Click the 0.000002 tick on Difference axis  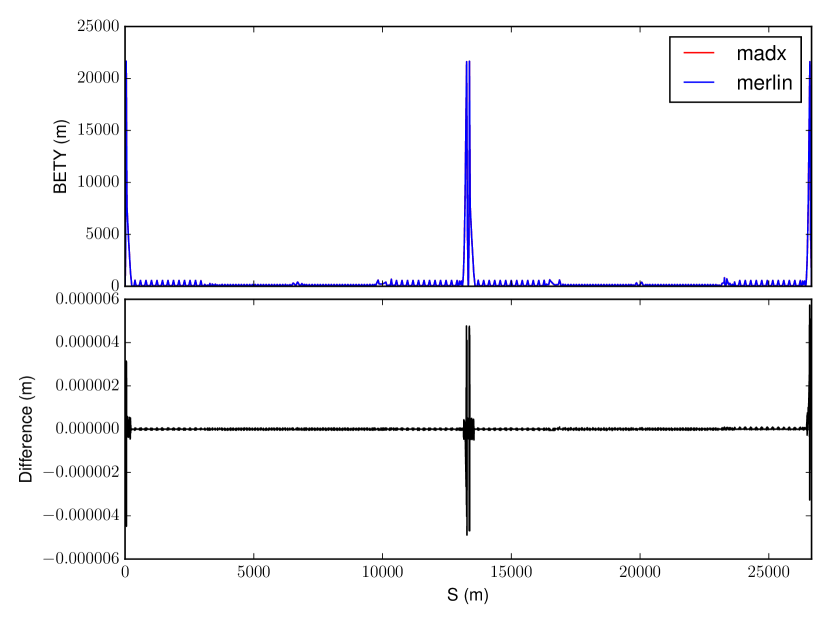coord(87,385)
